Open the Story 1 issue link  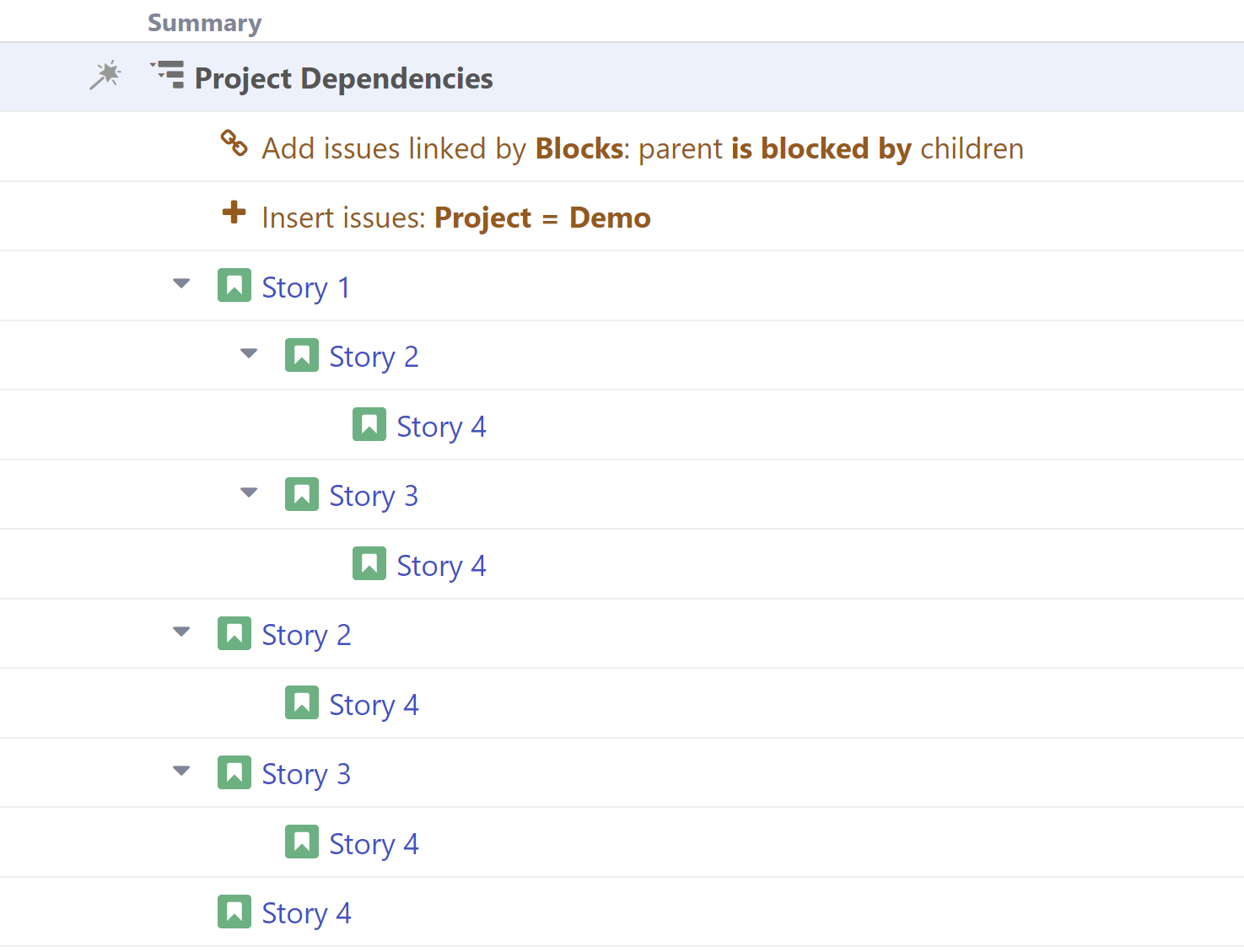[305, 287]
